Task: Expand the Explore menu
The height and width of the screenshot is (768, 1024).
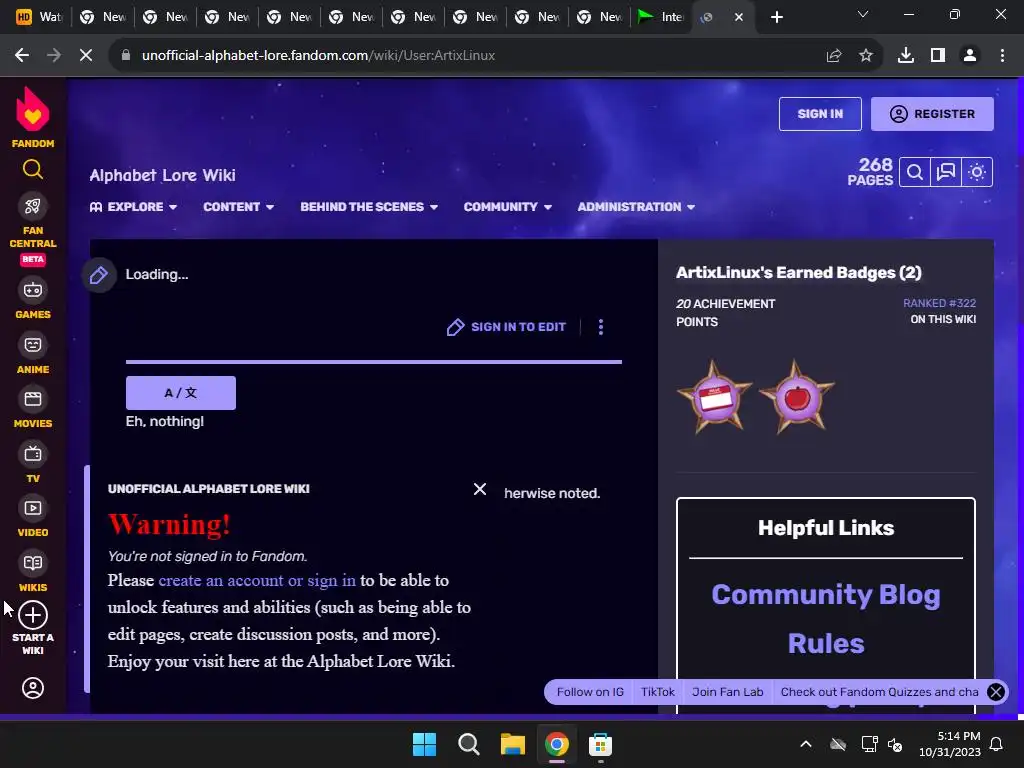Action: (133, 207)
